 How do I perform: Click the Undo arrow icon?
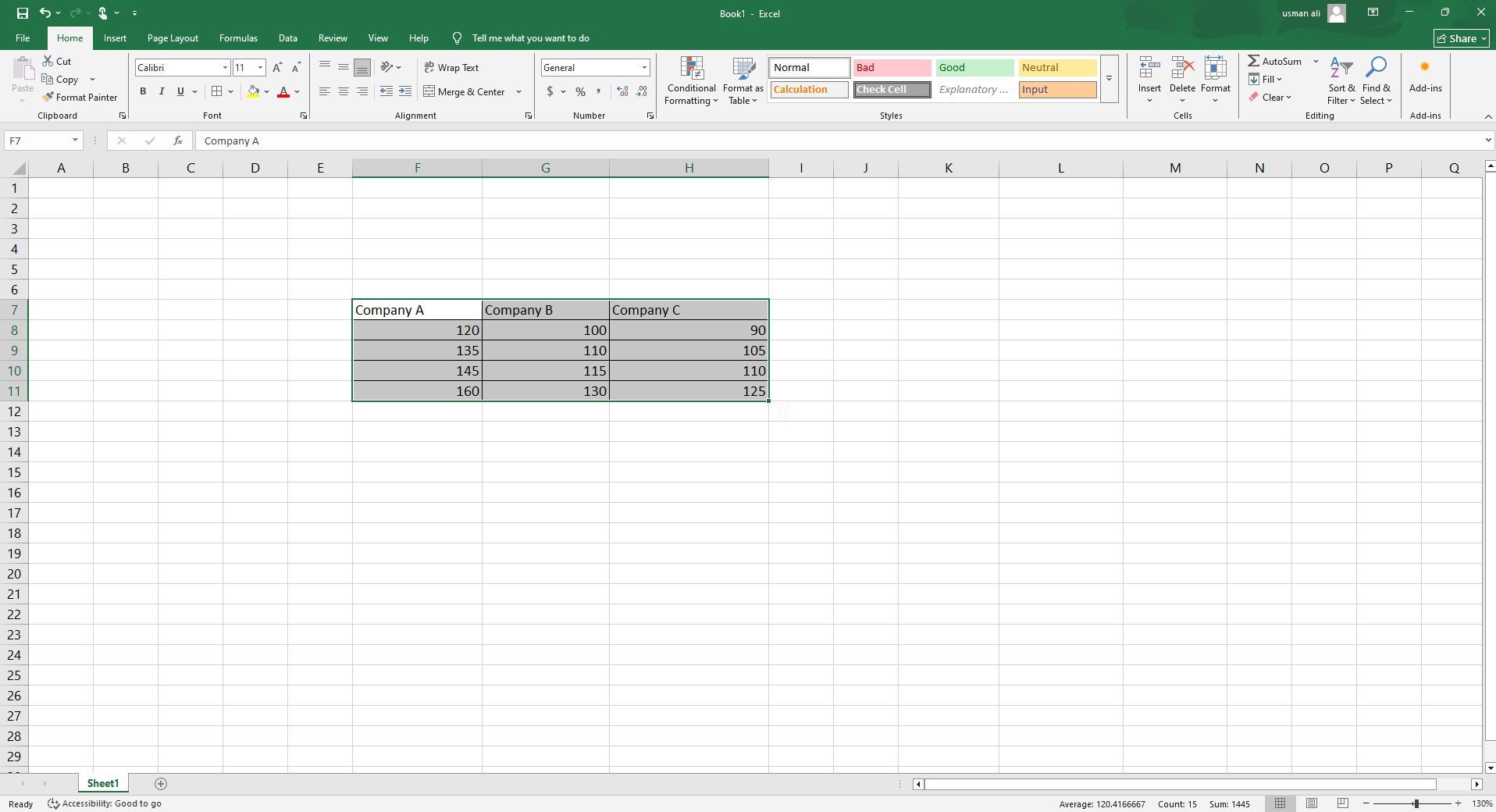coord(45,13)
